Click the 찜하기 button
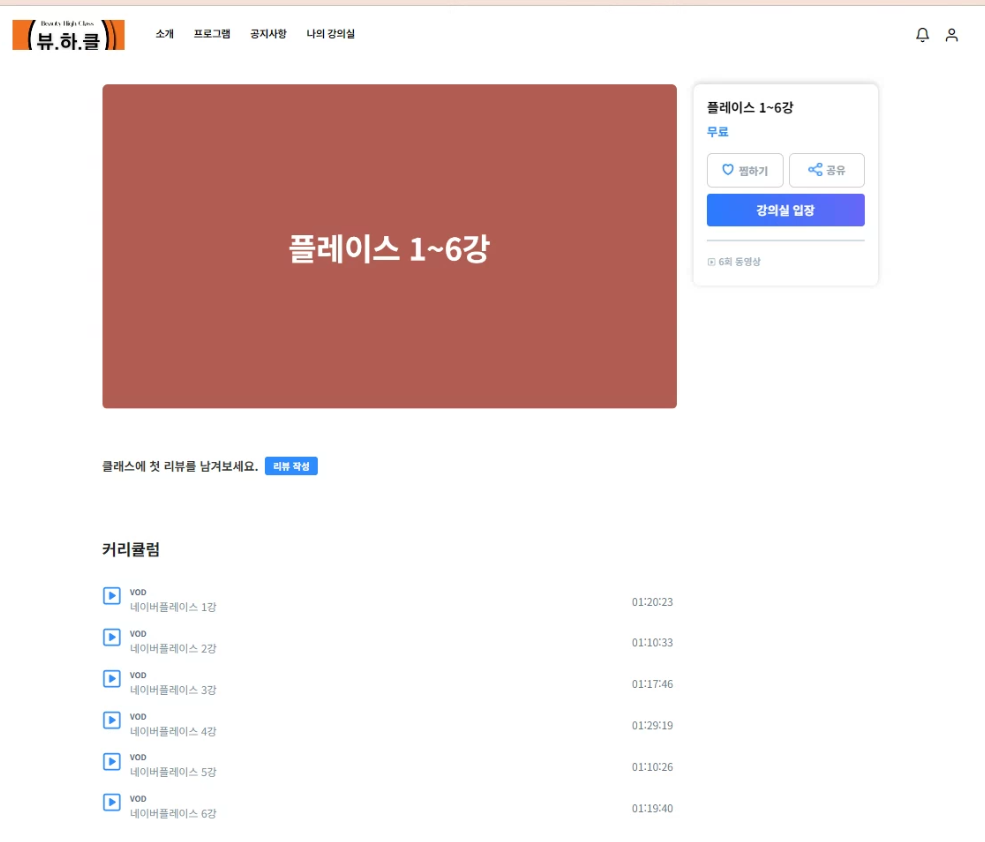Image resolution: width=985 pixels, height=842 pixels. (x=745, y=170)
